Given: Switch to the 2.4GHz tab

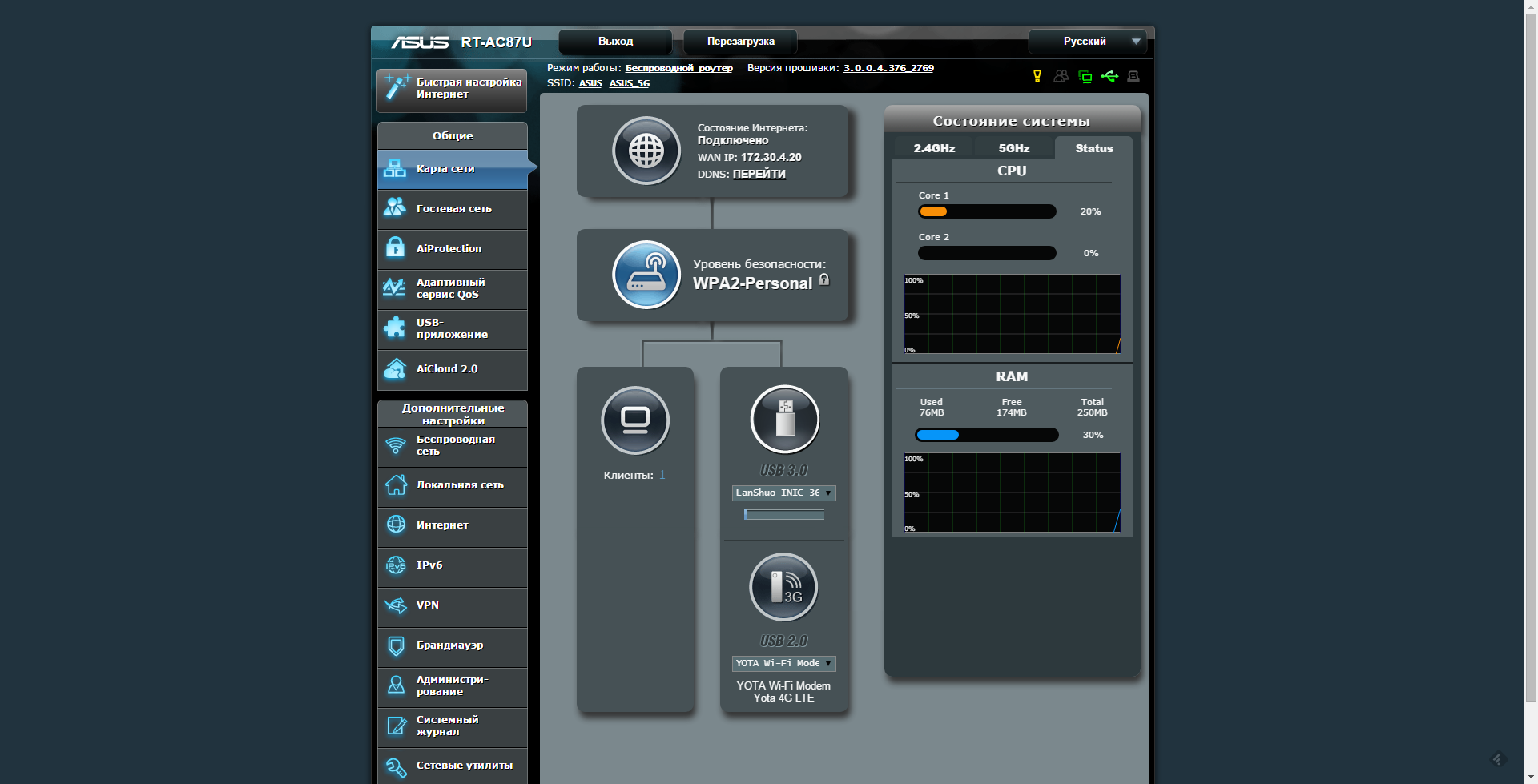Looking at the screenshot, I should (934, 148).
